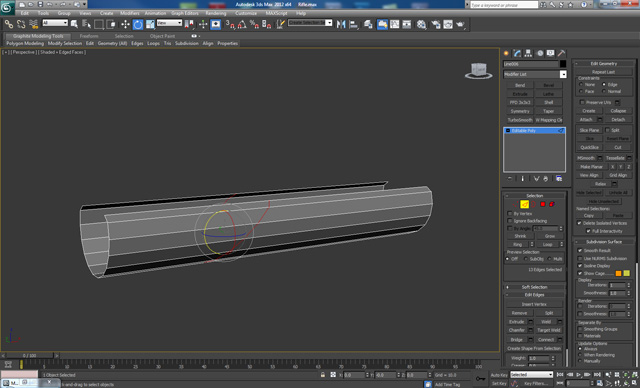Open the Rendering menu
This screenshot has width=640, height=388.
[216, 13]
